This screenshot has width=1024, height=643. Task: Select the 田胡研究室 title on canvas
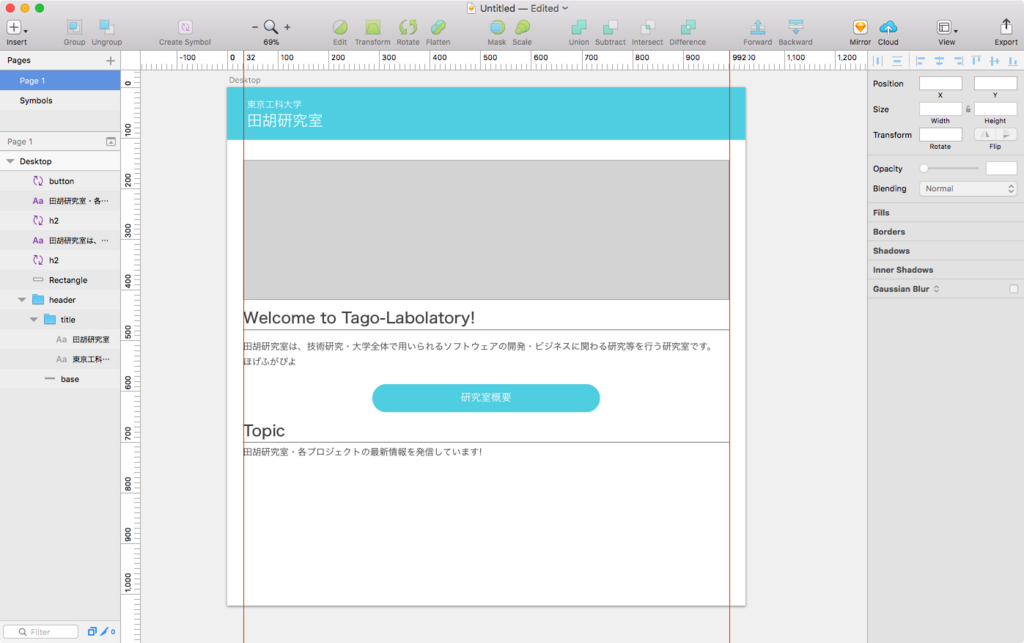coord(285,121)
